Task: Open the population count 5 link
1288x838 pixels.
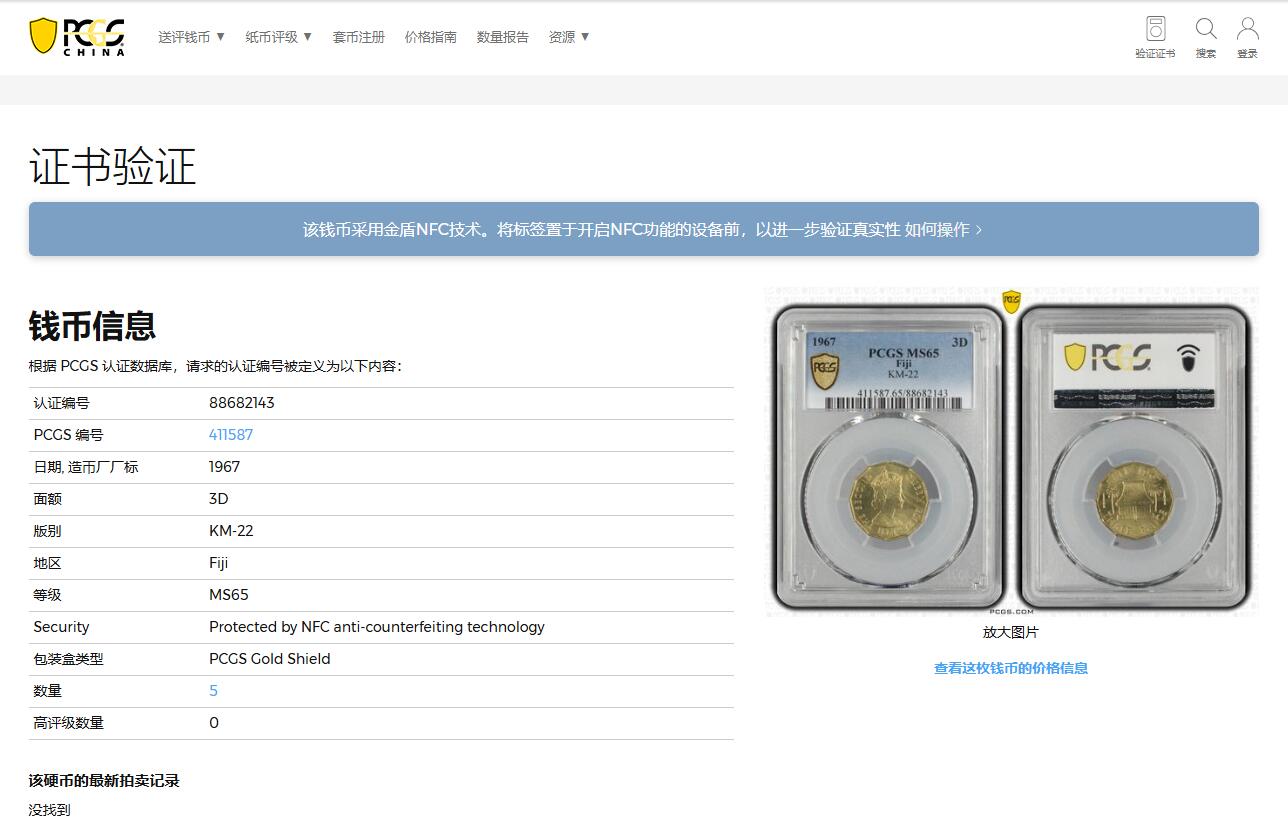Action: (x=213, y=691)
